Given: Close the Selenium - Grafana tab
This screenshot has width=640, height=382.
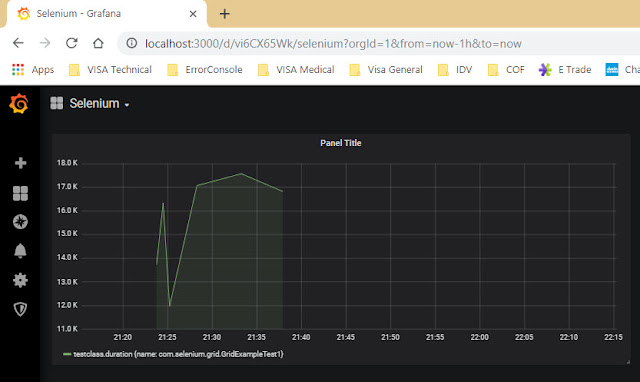Looking at the screenshot, I should [193, 14].
